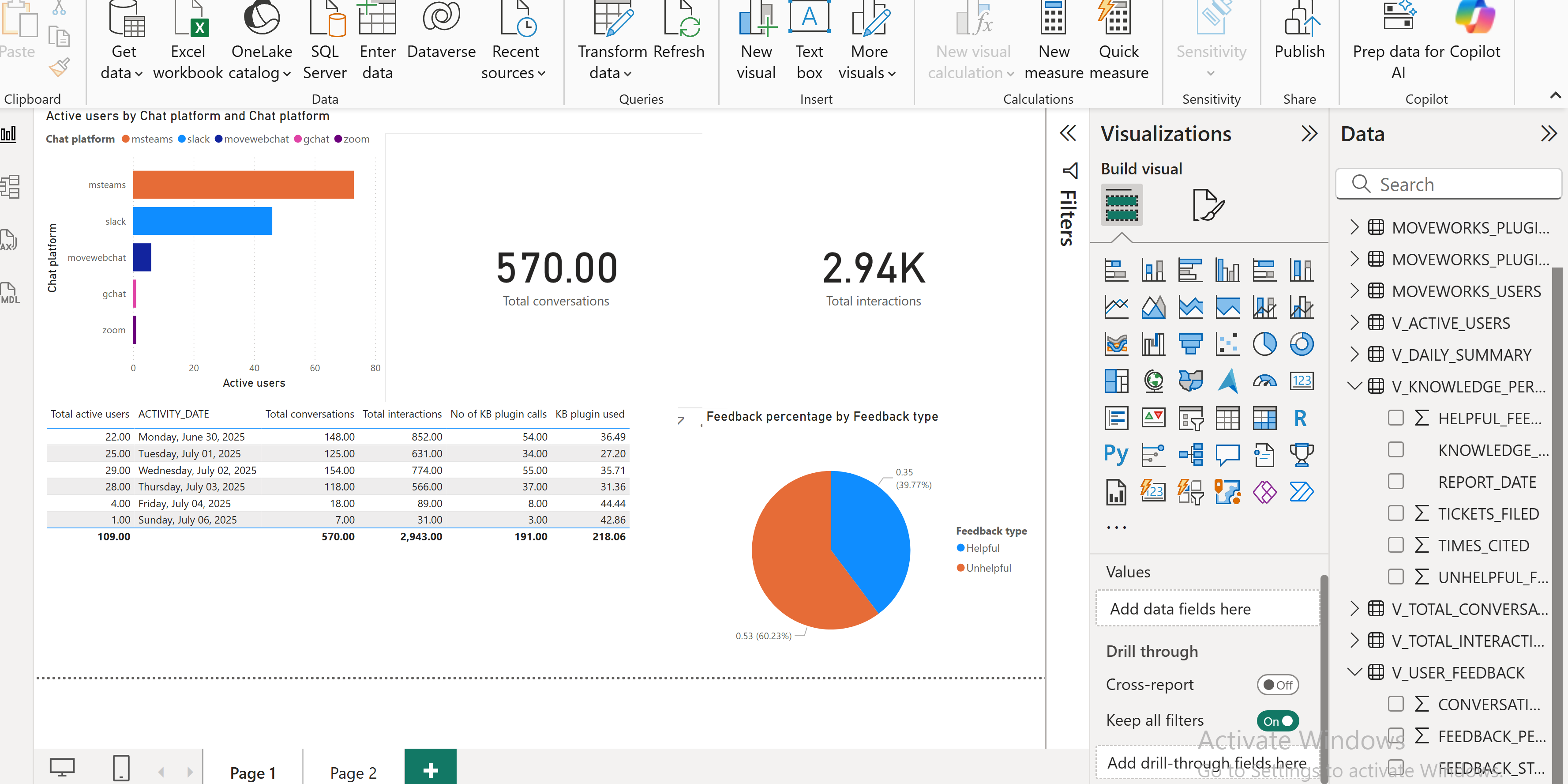Image resolution: width=1568 pixels, height=784 pixels.
Task: Open DAX query view in sidebar
Action: [x=9, y=240]
